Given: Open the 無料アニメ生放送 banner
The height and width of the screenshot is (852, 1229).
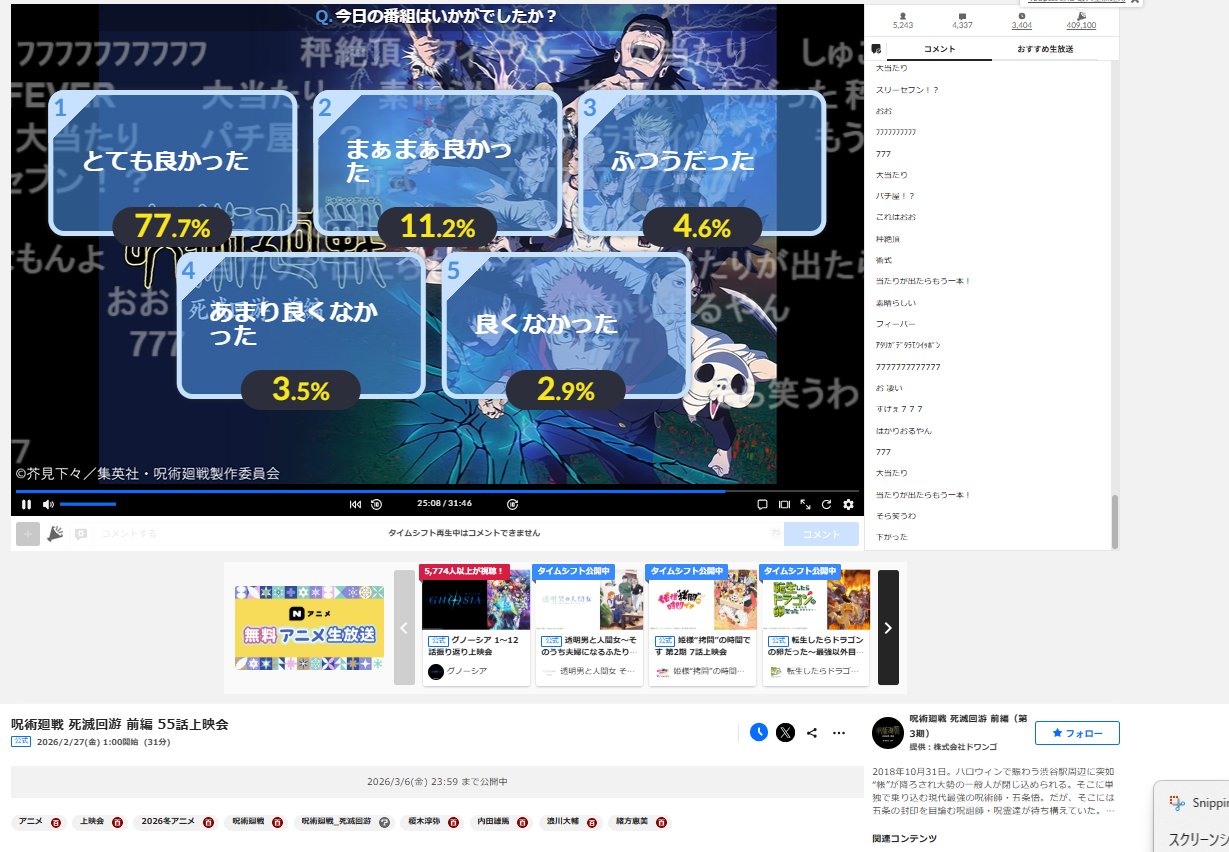Looking at the screenshot, I should (x=309, y=628).
